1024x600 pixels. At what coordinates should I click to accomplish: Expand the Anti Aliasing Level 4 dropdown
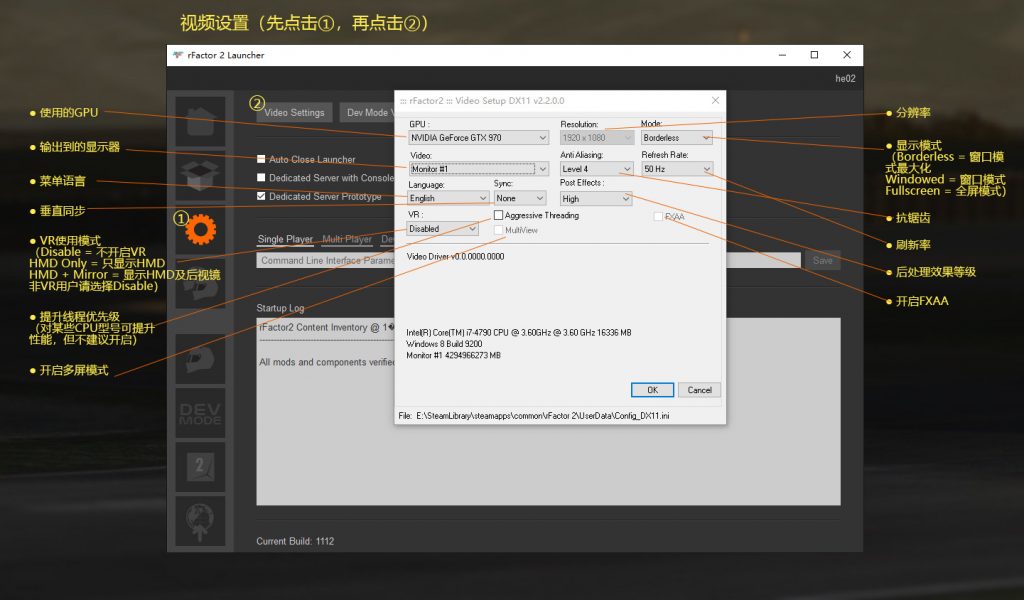tap(597, 168)
